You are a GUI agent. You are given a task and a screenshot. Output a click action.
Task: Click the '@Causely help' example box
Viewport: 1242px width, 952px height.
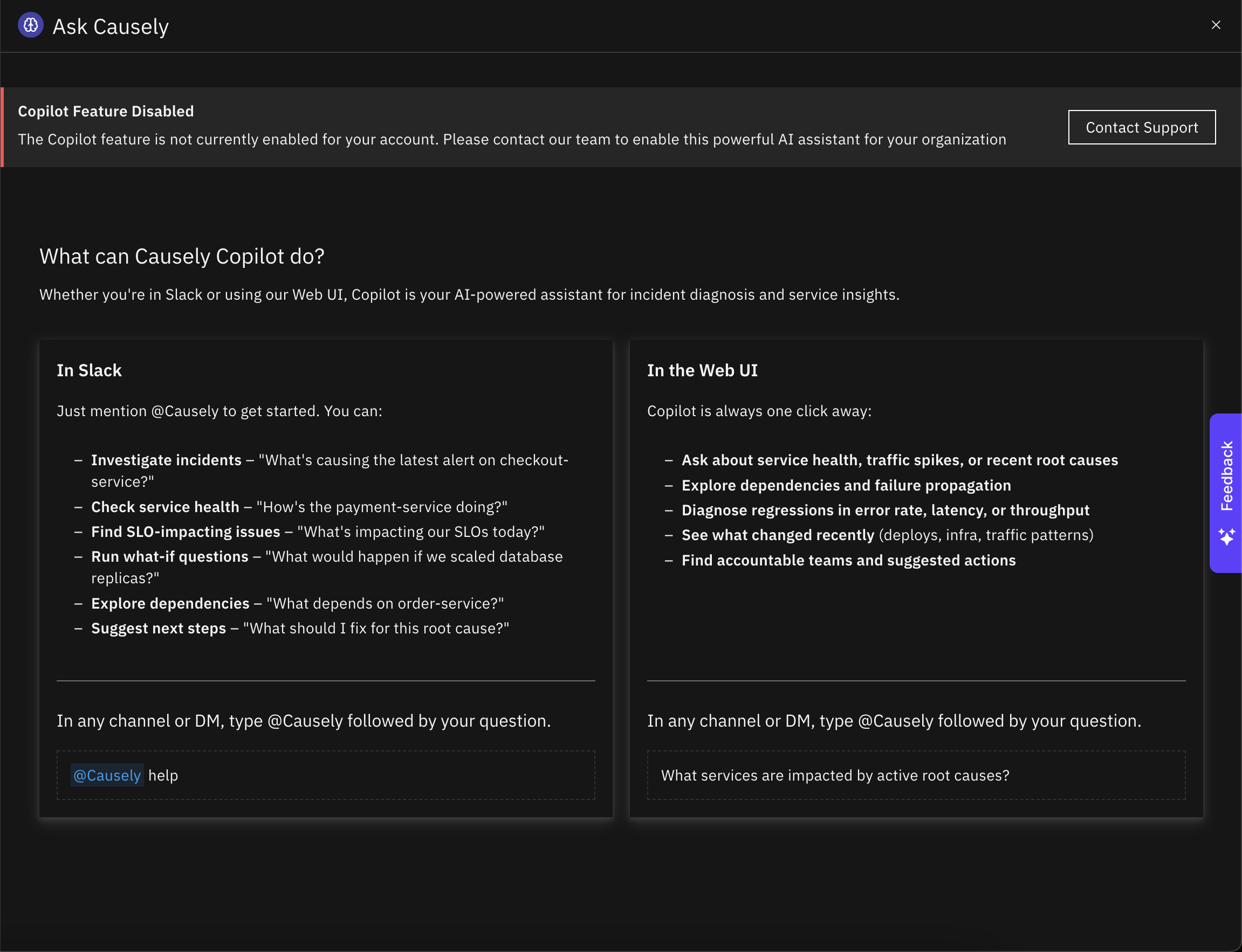(x=326, y=775)
